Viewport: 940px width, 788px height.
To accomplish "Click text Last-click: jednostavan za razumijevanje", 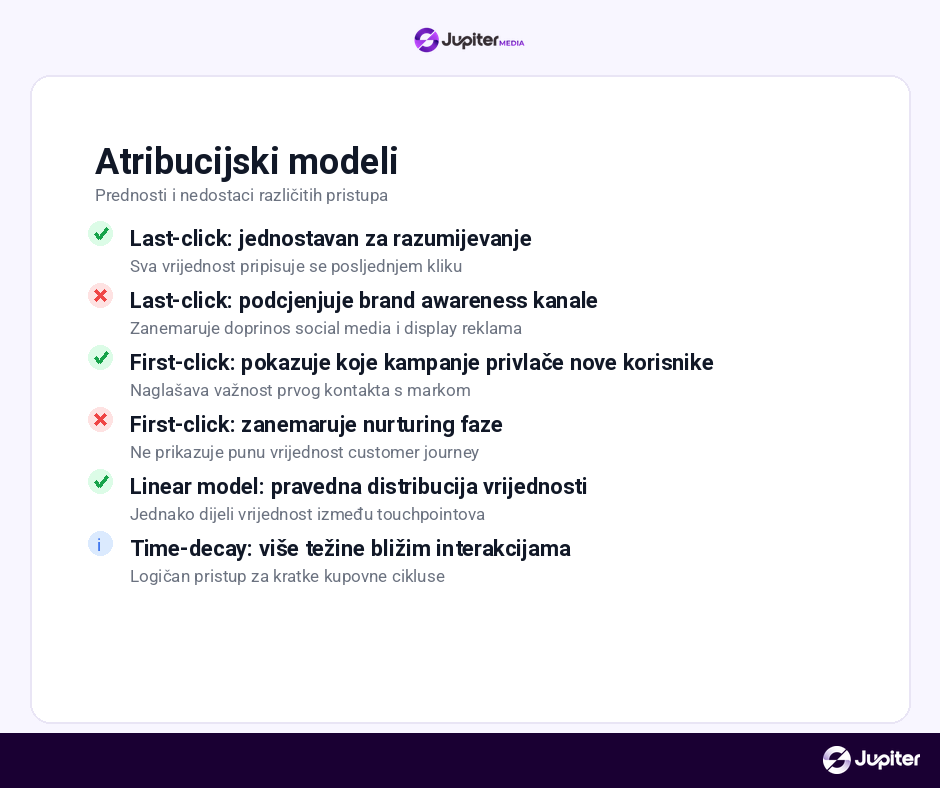I will 330,239.
